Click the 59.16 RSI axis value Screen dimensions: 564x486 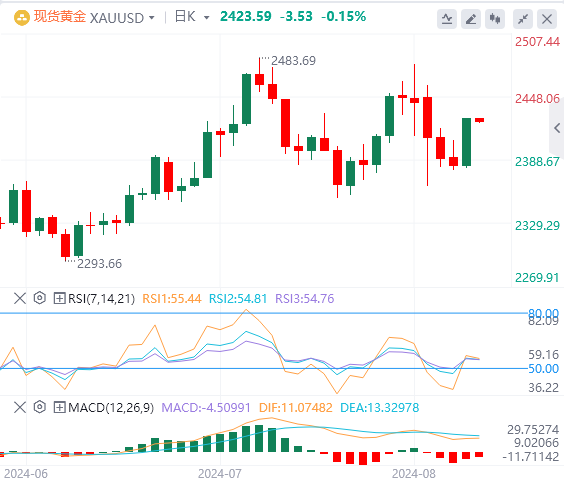pyautogui.click(x=543, y=355)
